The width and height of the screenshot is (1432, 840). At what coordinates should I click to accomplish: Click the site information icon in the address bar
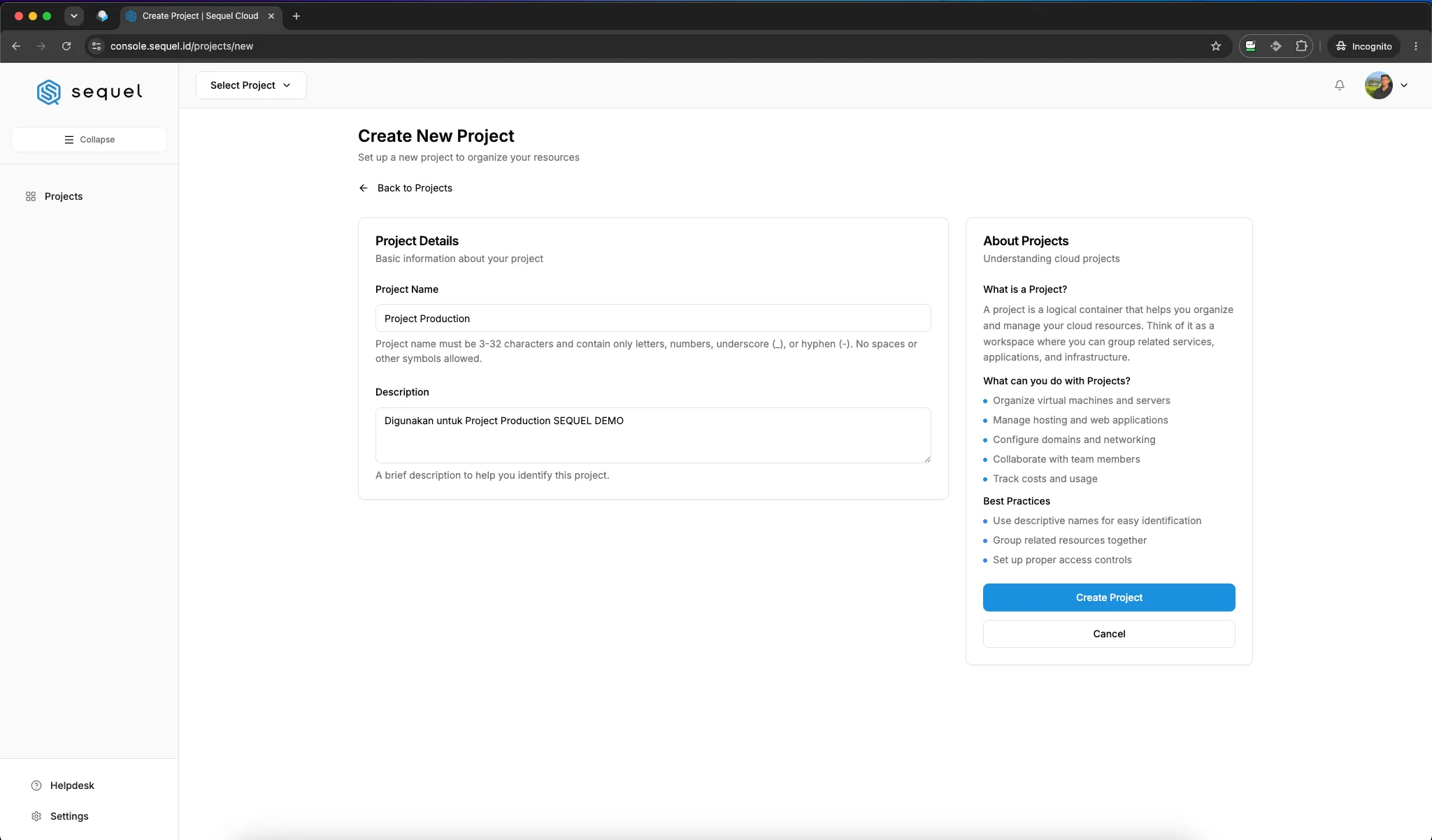[96, 46]
